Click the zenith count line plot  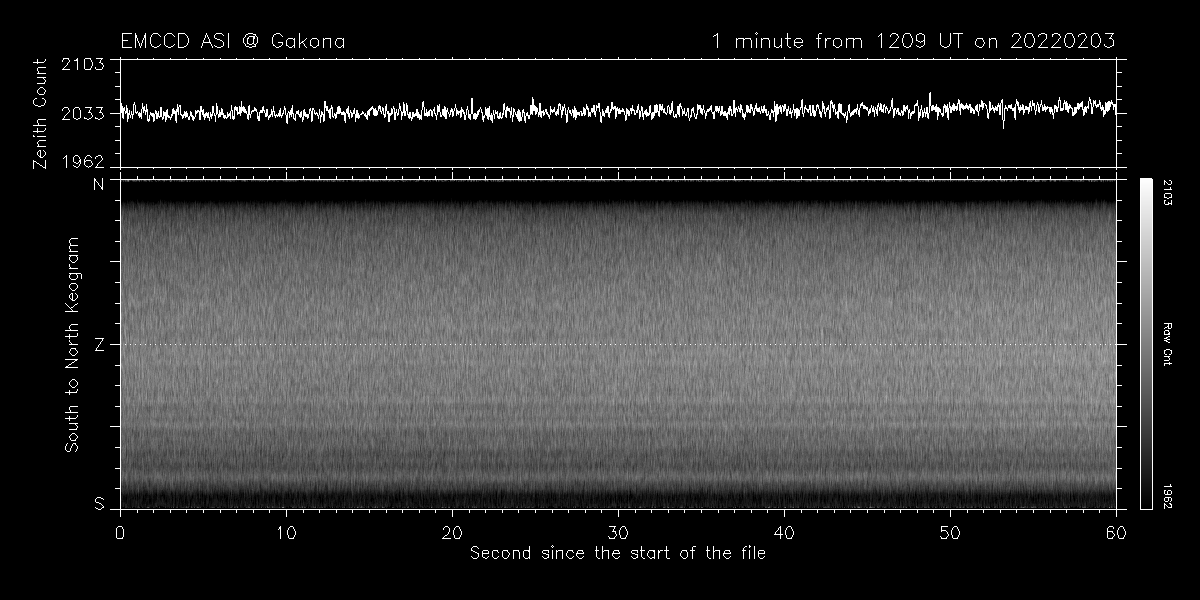click(x=618, y=113)
